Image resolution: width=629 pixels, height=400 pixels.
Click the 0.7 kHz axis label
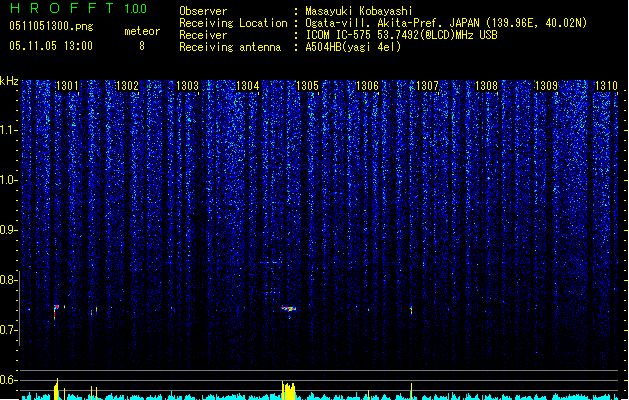(x=8, y=330)
